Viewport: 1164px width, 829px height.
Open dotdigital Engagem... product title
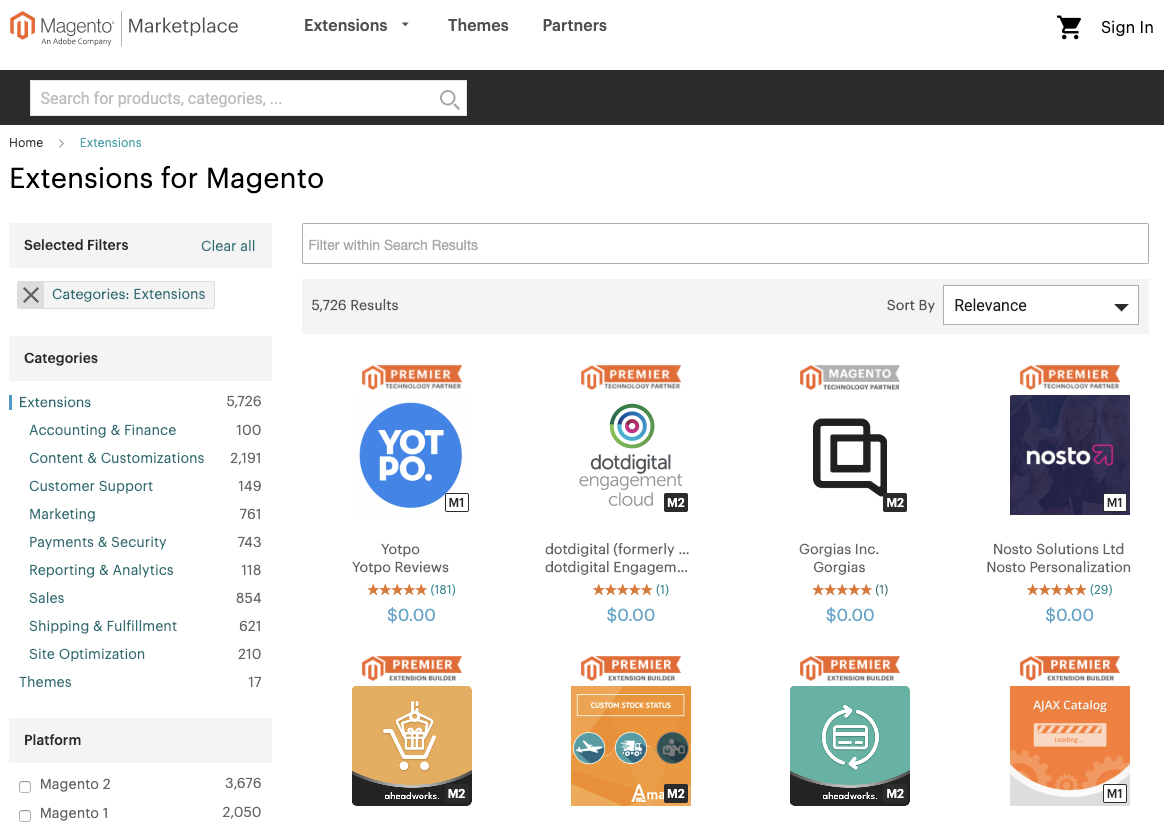point(616,567)
